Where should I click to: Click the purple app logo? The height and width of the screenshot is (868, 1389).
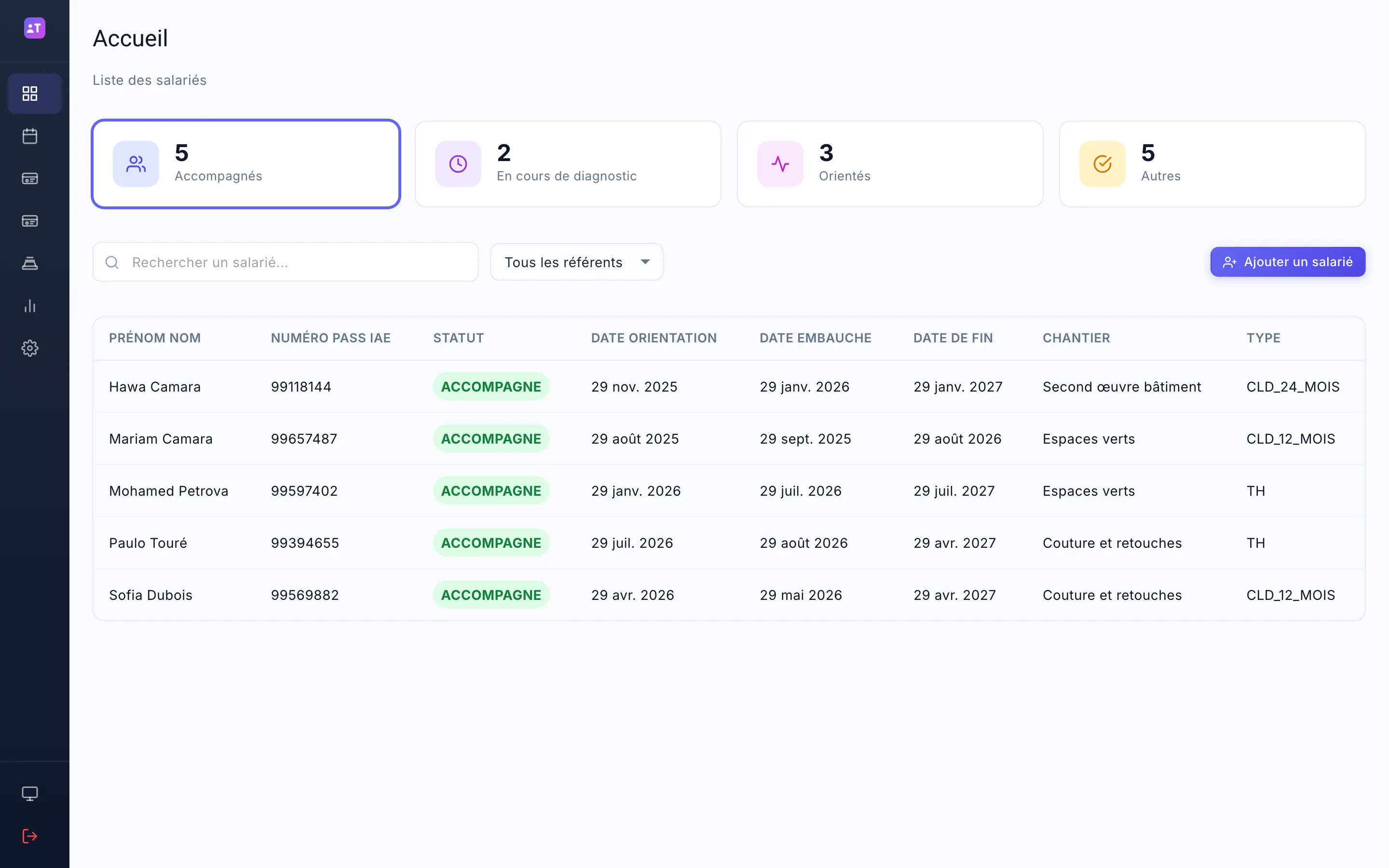34,28
